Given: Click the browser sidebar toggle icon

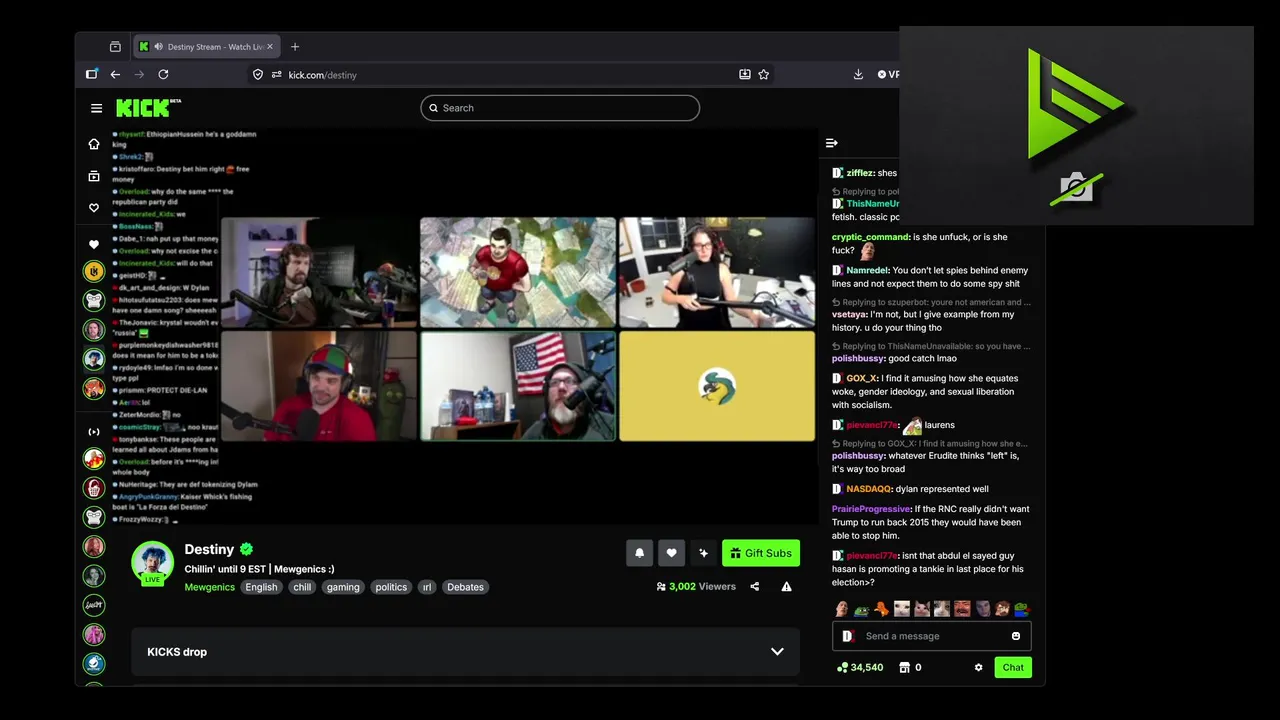Looking at the screenshot, I should [92, 74].
